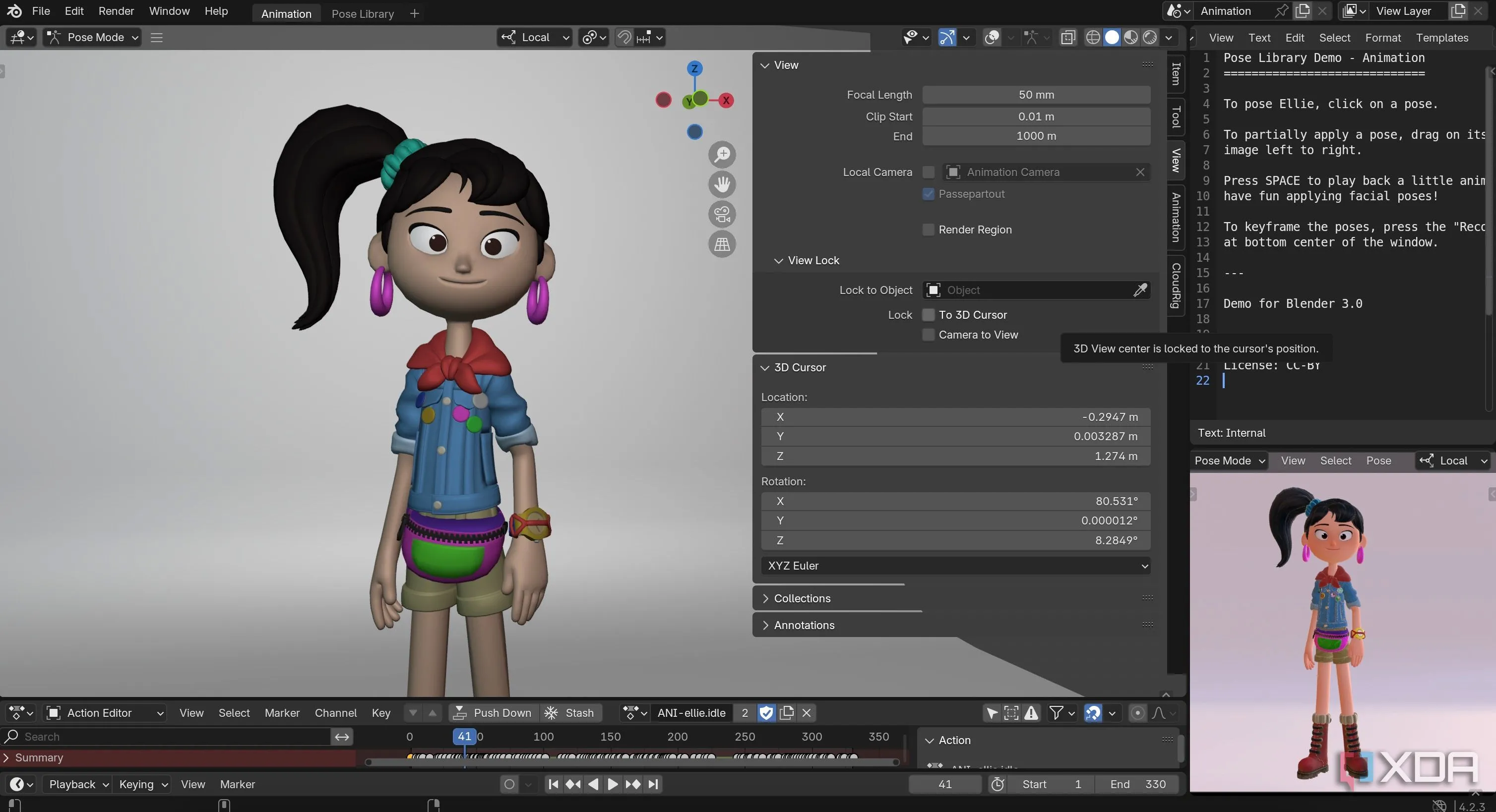Toggle auto keying record button

tap(509, 784)
